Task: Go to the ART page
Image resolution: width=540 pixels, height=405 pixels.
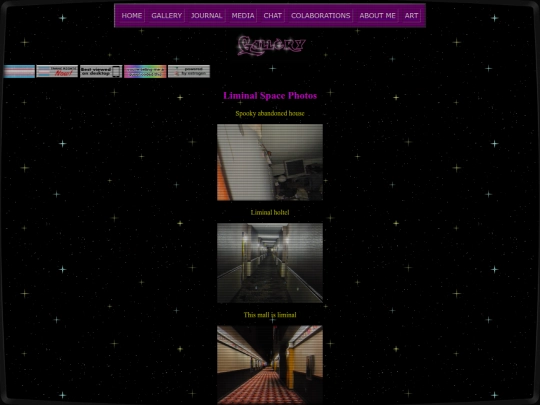Action: (411, 15)
